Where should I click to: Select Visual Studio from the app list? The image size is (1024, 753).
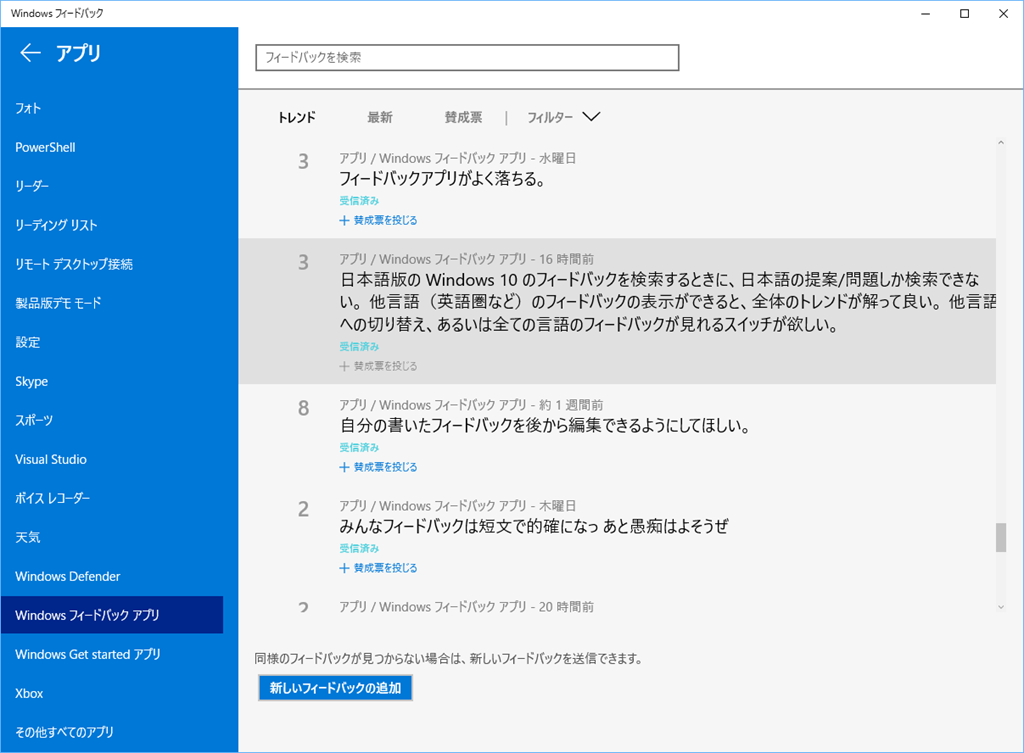point(51,459)
